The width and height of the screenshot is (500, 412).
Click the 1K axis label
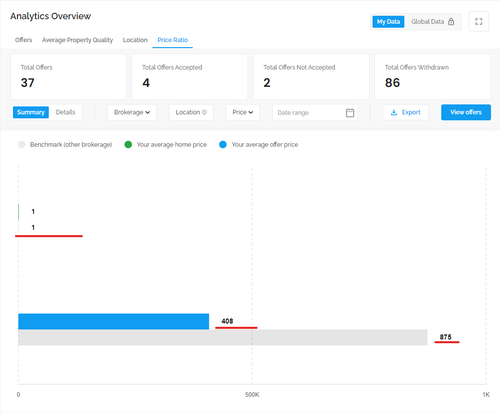point(486,395)
